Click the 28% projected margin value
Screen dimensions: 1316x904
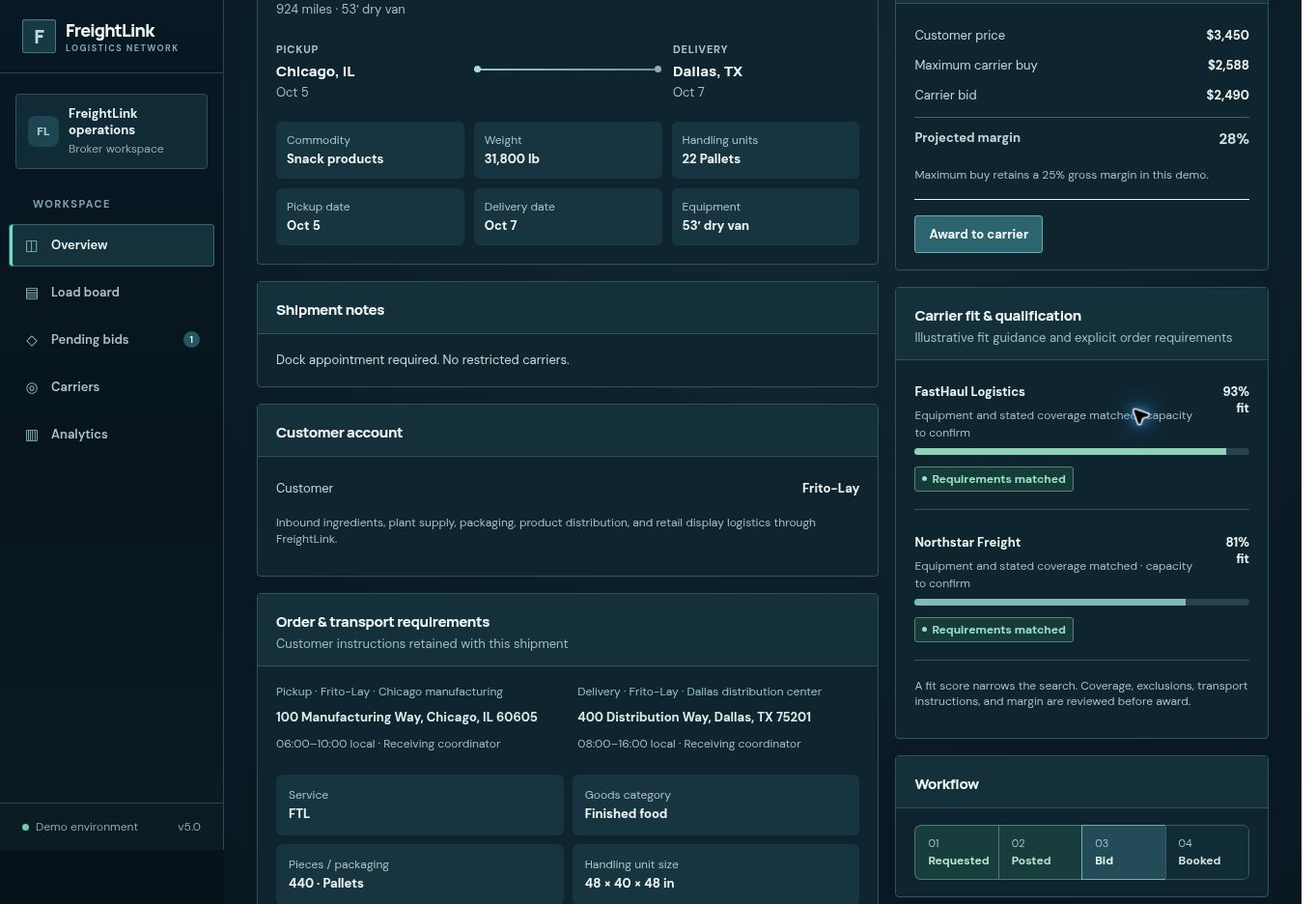click(x=1234, y=138)
